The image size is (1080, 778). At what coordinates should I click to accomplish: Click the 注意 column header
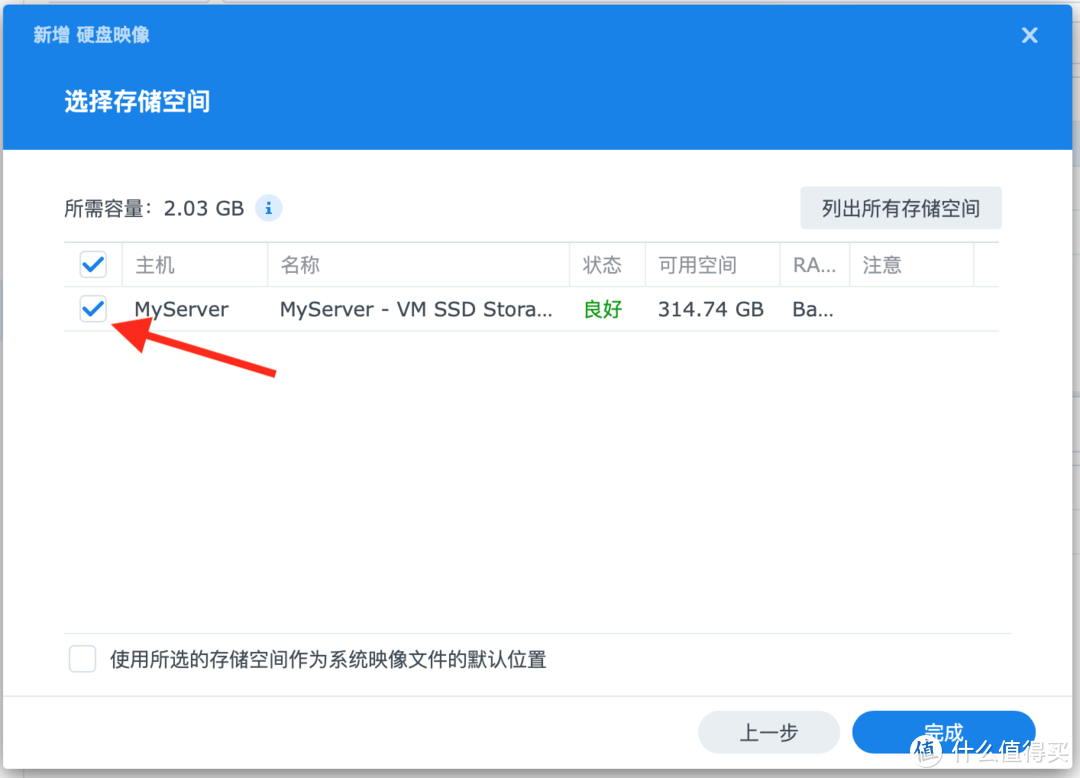pyautogui.click(x=881, y=264)
